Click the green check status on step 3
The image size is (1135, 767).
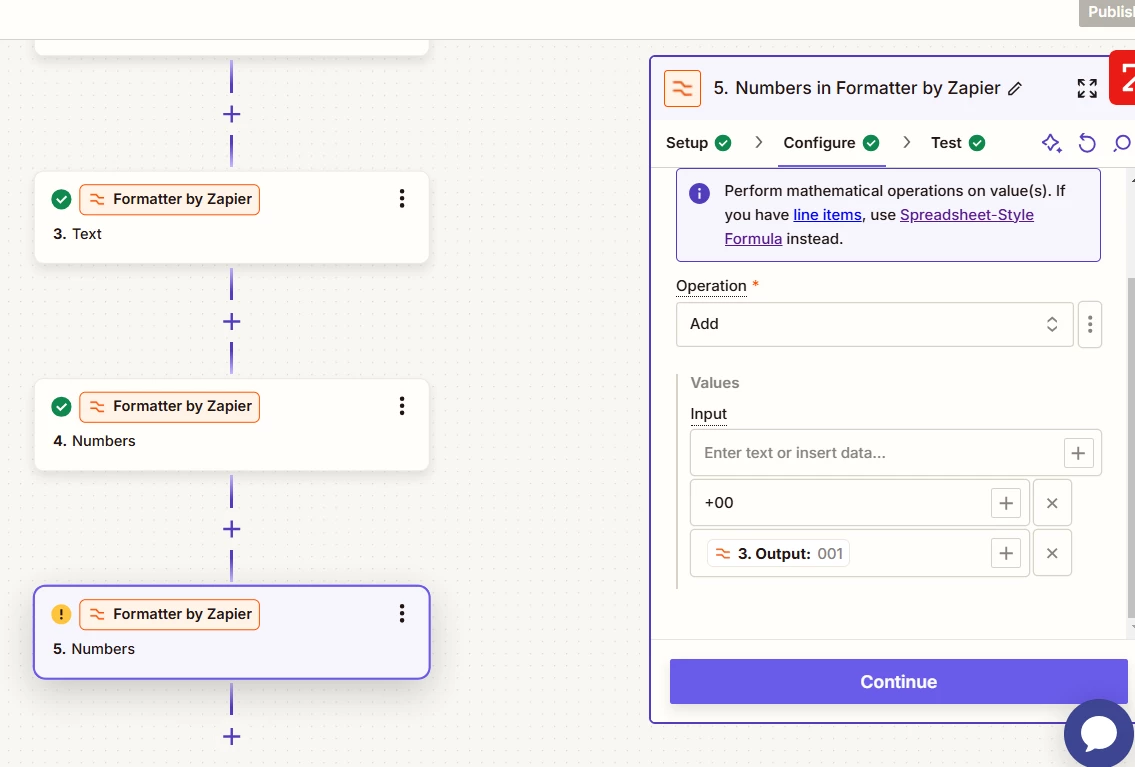point(62,199)
